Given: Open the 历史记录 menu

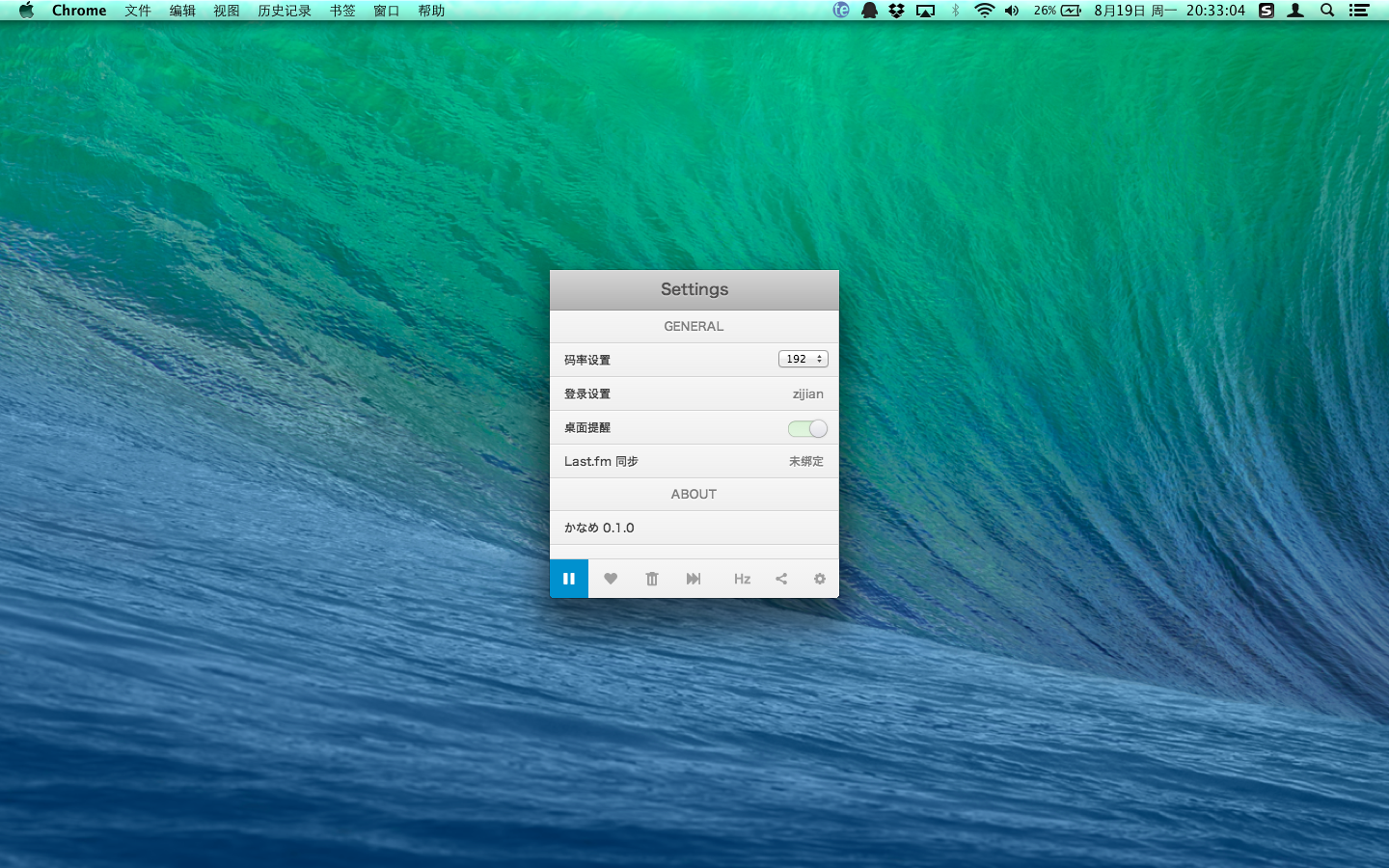Looking at the screenshot, I should coord(285,11).
